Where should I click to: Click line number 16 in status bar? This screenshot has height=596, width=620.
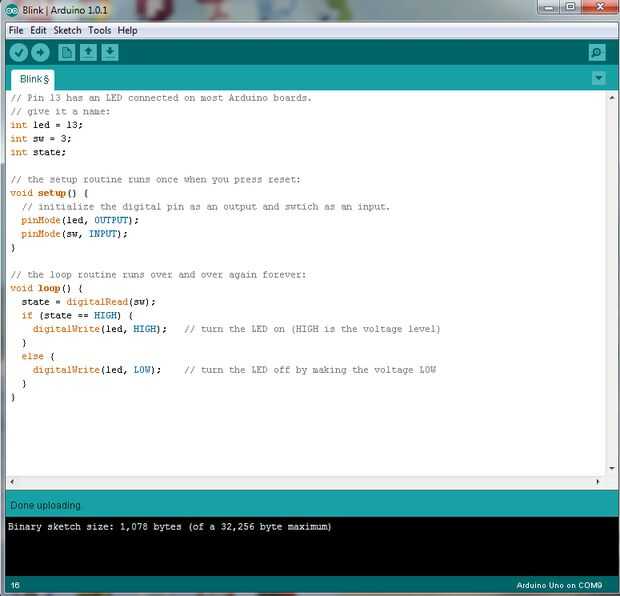(15, 585)
